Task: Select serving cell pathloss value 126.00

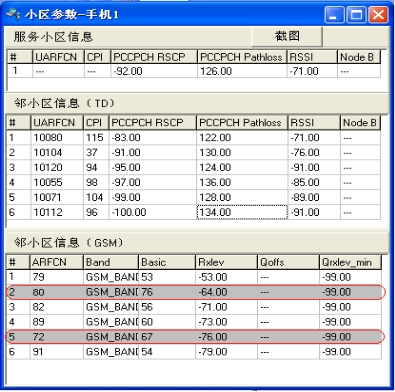Action: (242, 71)
